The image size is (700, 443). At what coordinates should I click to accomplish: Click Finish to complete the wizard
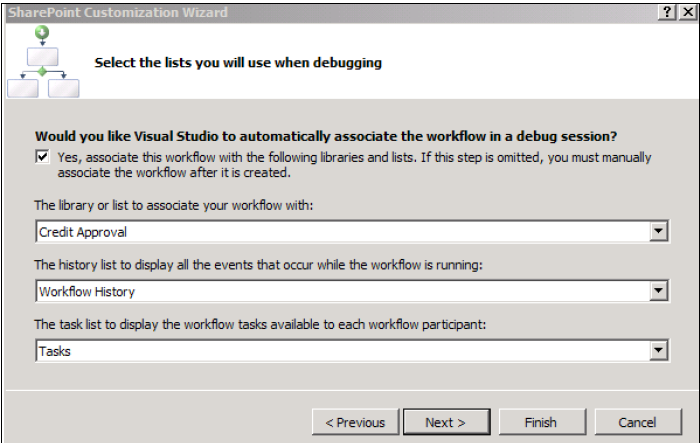tap(541, 422)
